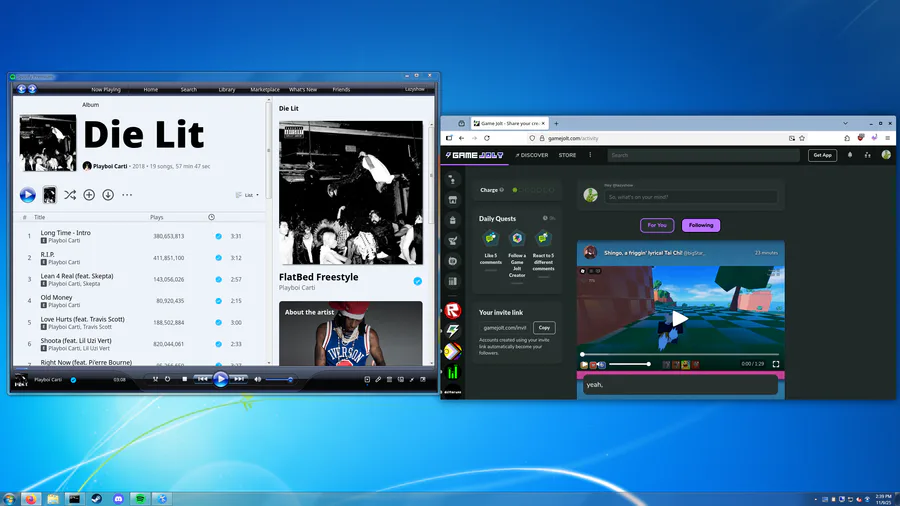Toggle the now playing view icon in the player bar
This screenshot has width=900, height=506.
click(367, 379)
